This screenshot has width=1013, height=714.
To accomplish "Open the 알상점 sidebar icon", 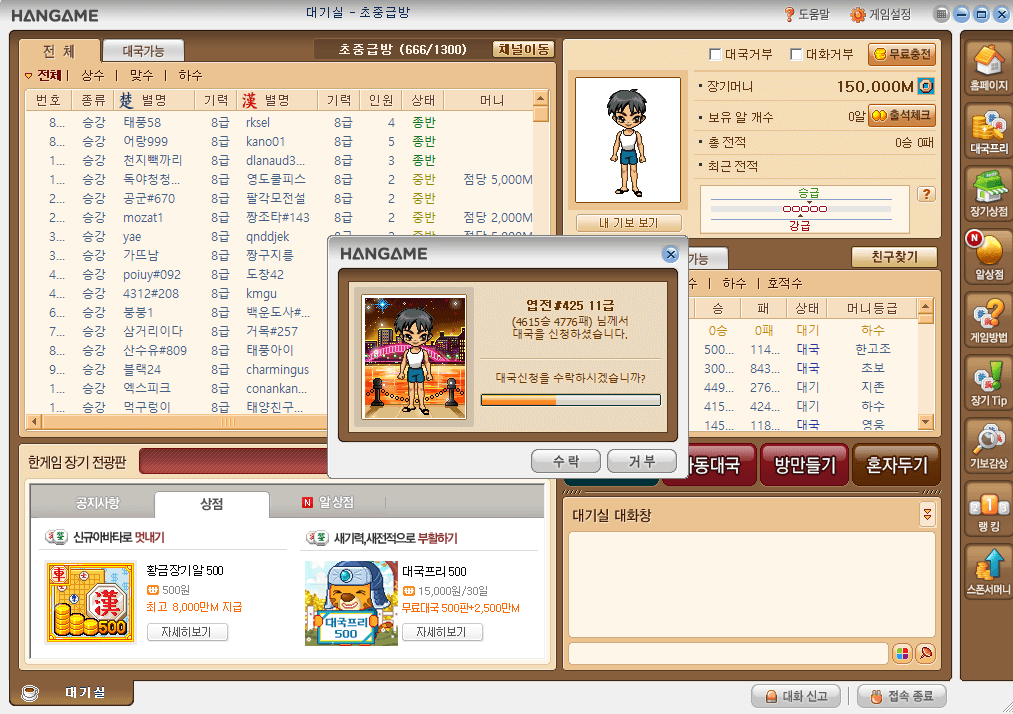I will click(988, 257).
